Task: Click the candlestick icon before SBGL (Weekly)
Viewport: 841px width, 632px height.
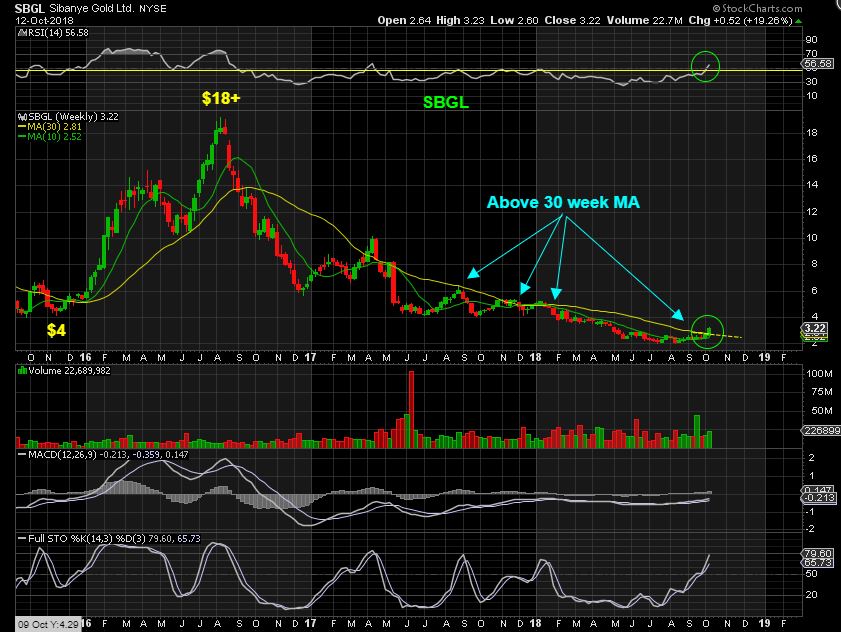Action: coord(23,117)
